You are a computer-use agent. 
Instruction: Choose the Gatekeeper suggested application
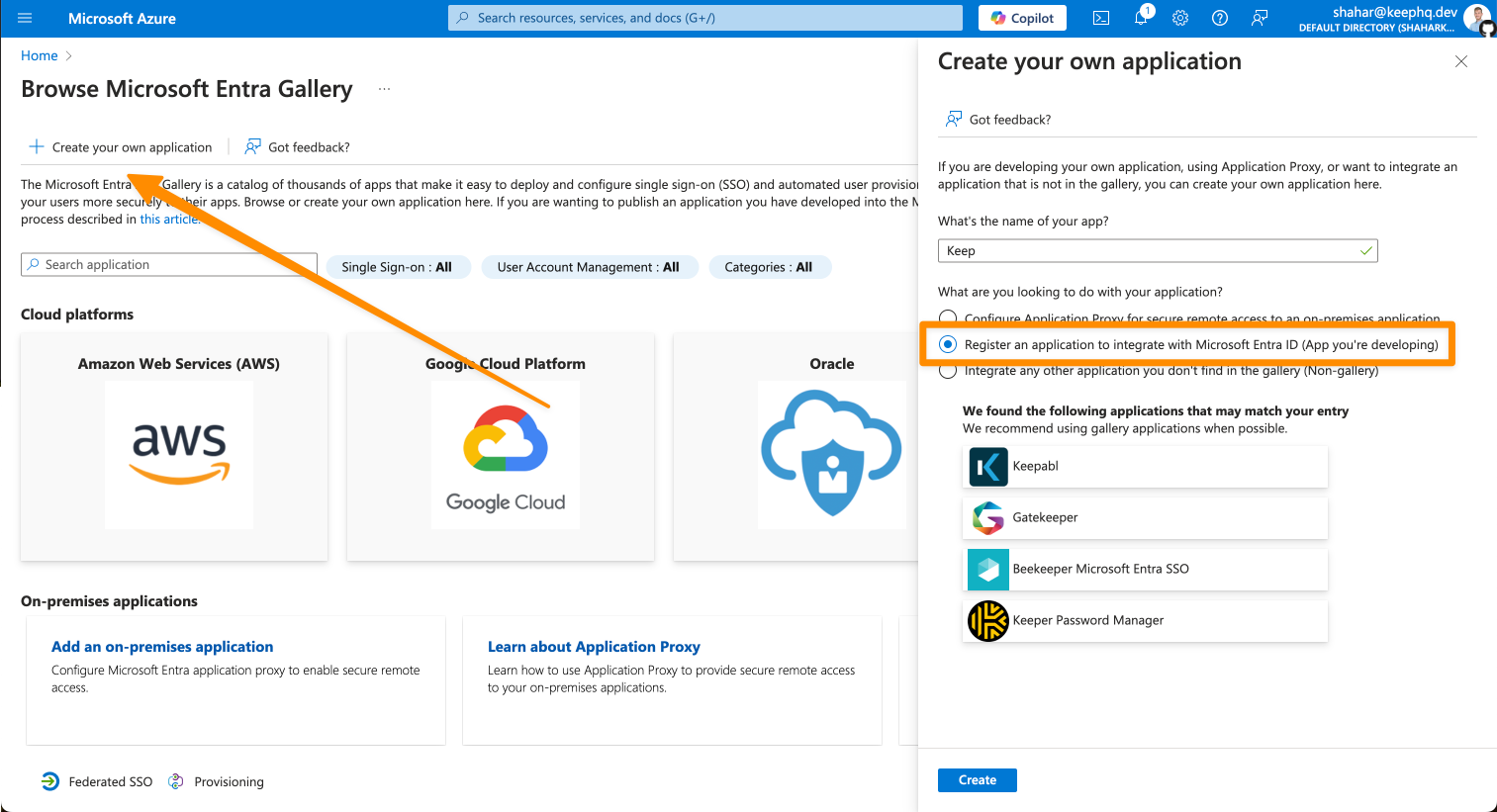[x=1145, y=517]
